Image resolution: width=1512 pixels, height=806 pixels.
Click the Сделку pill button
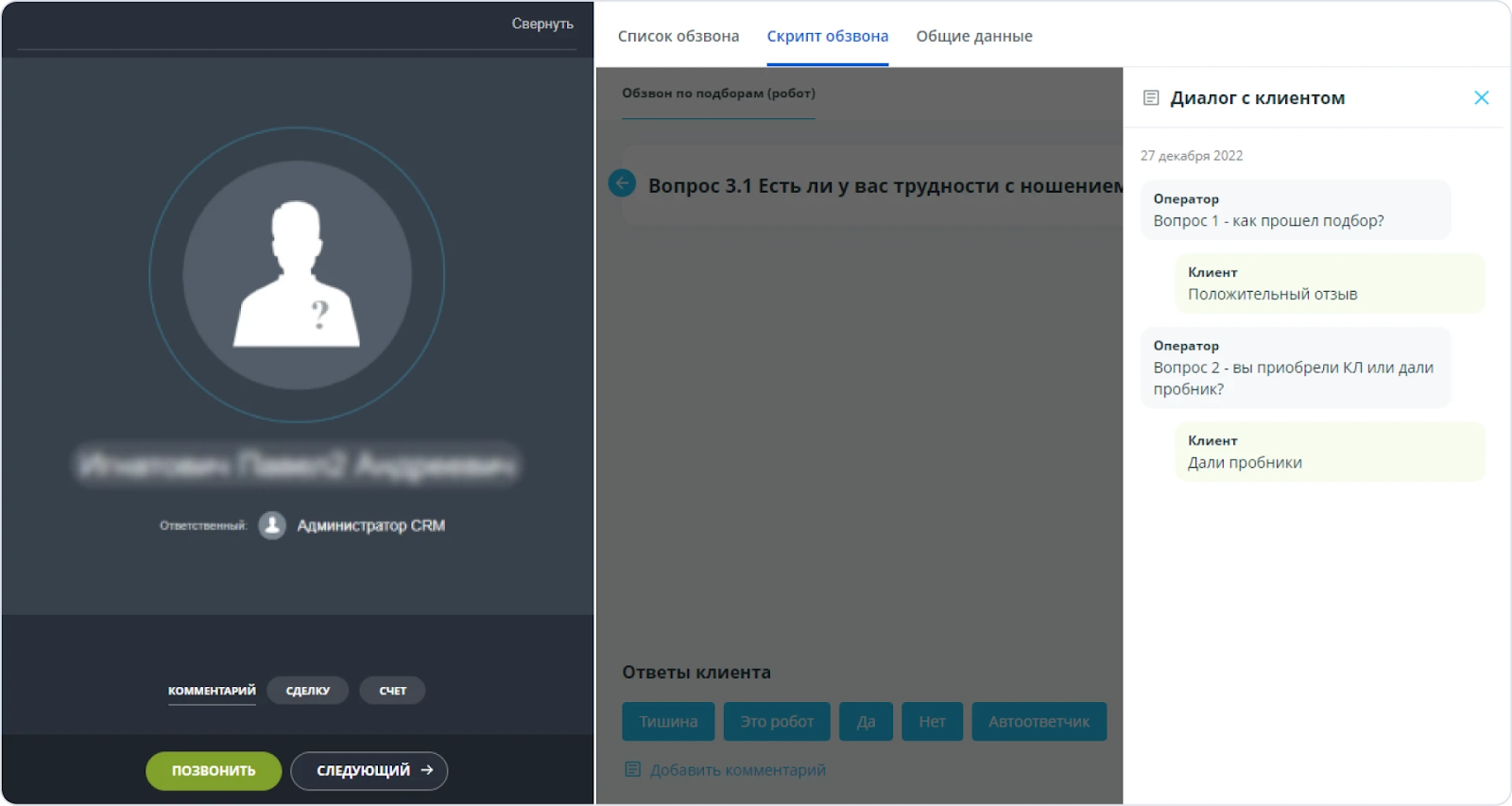pos(307,691)
